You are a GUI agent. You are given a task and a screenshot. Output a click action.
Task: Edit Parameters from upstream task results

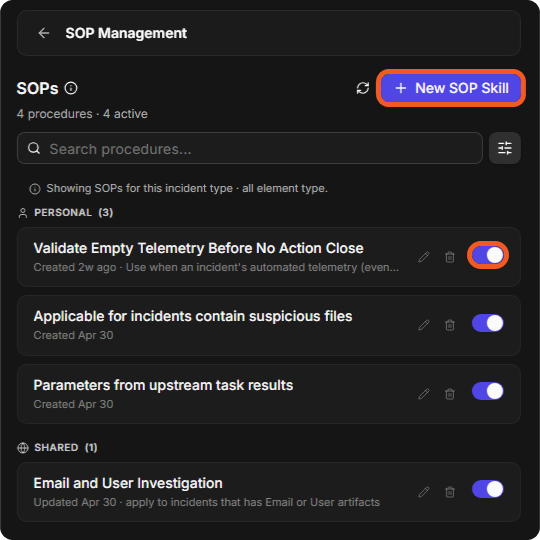424,394
